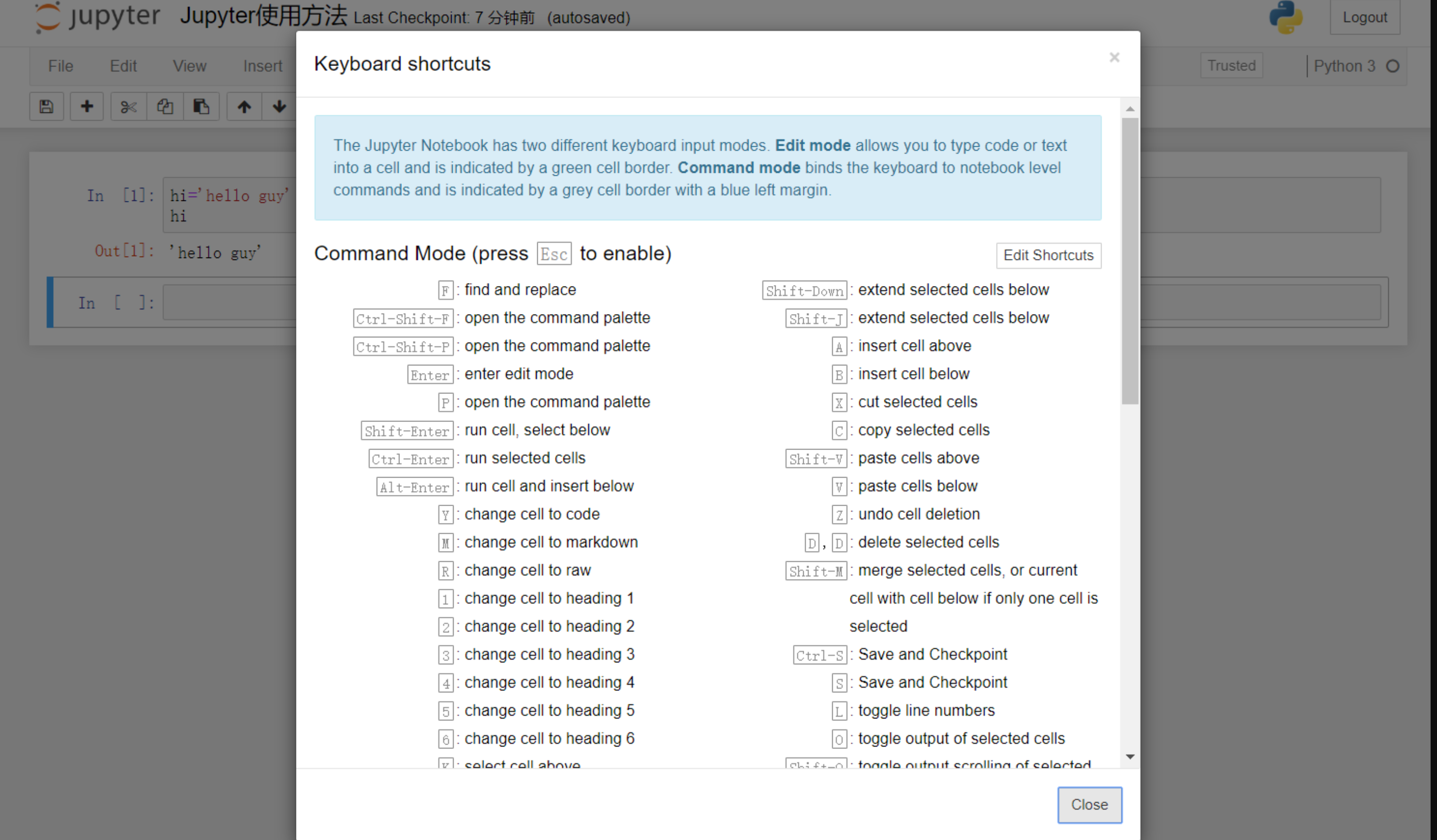Click the Trusted notebook indicator
The image size is (1437, 840).
[1231, 65]
